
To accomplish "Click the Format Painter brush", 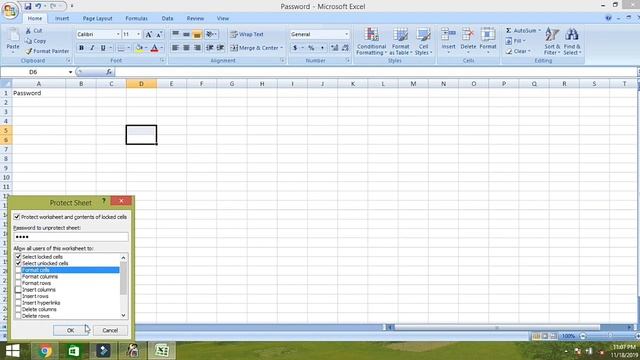I will click(47, 51).
